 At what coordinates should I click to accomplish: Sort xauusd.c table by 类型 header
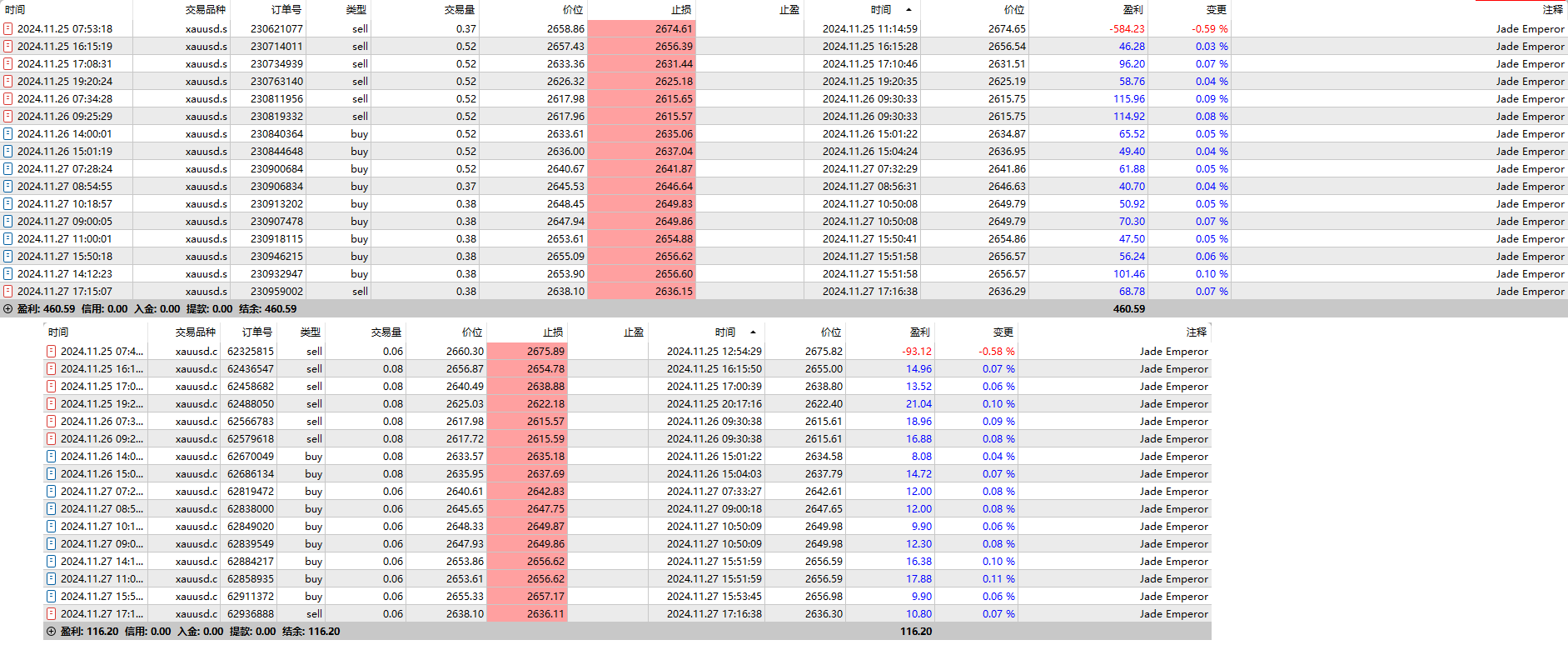(x=311, y=332)
